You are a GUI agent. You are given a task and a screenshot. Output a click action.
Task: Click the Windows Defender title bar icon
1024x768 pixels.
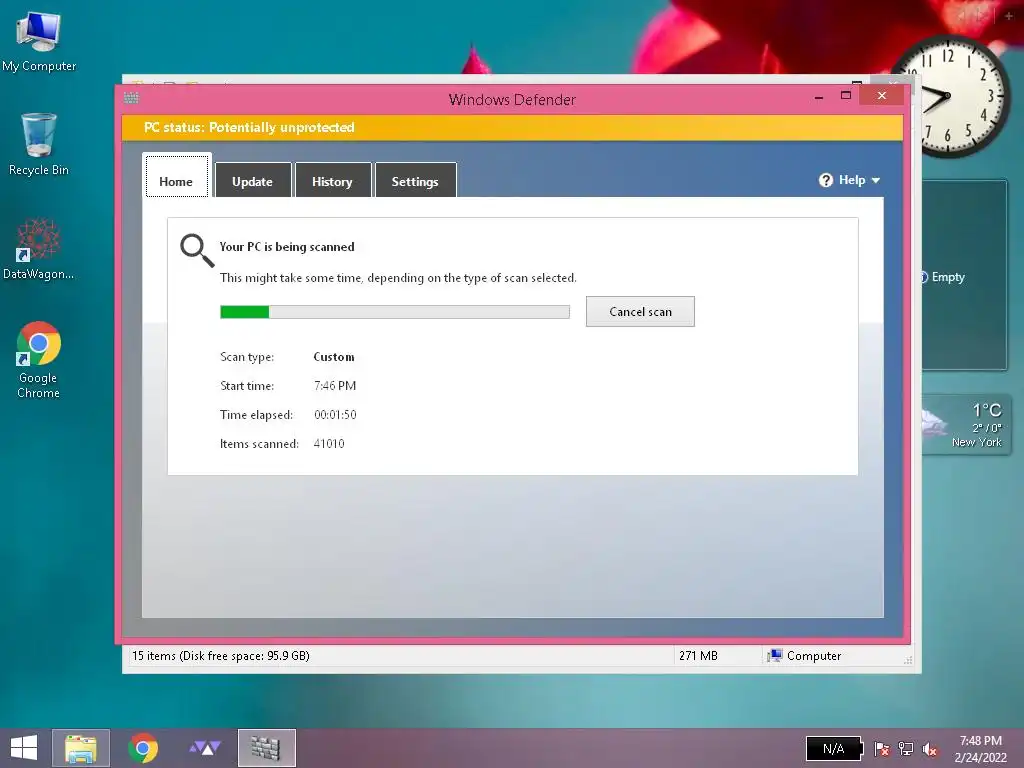[x=131, y=99]
